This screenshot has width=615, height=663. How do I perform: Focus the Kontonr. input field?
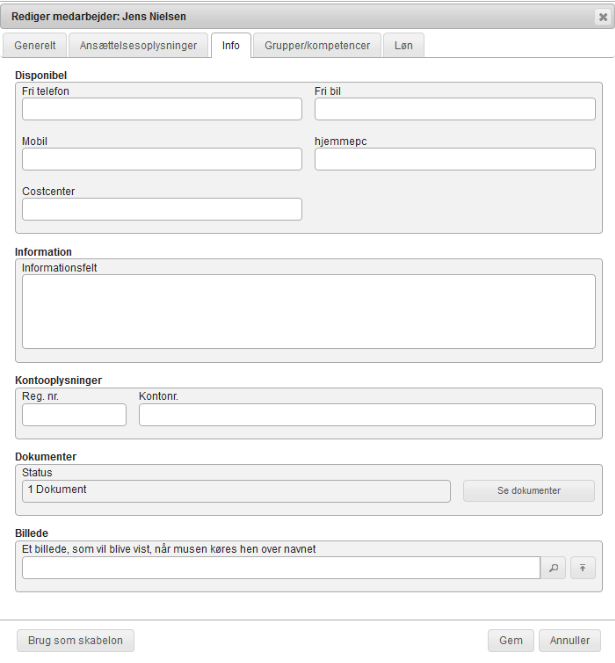[x=367, y=415]
